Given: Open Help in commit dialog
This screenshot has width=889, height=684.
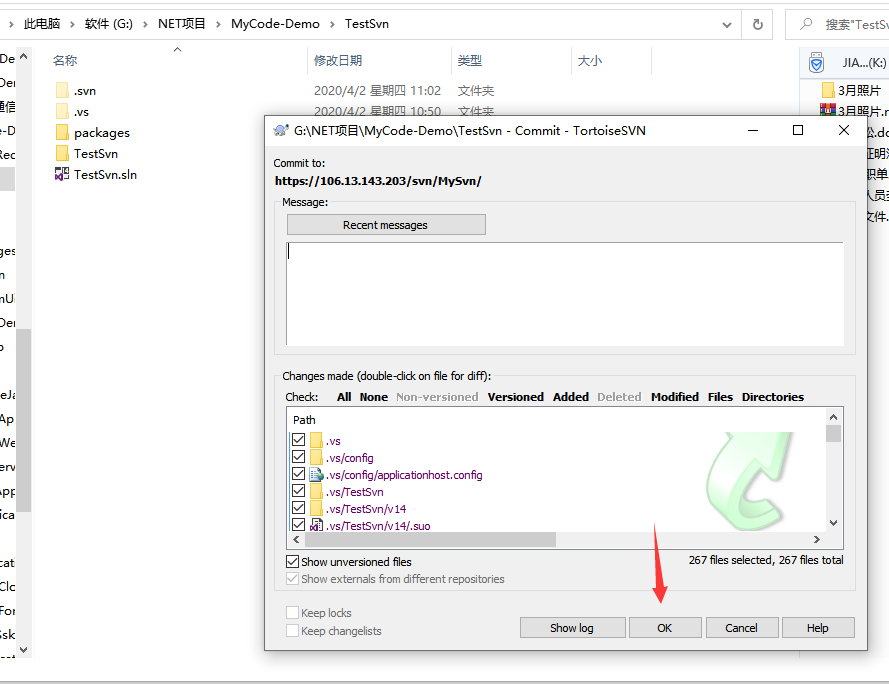Looking at the screenshot, I should coord(818,628).
